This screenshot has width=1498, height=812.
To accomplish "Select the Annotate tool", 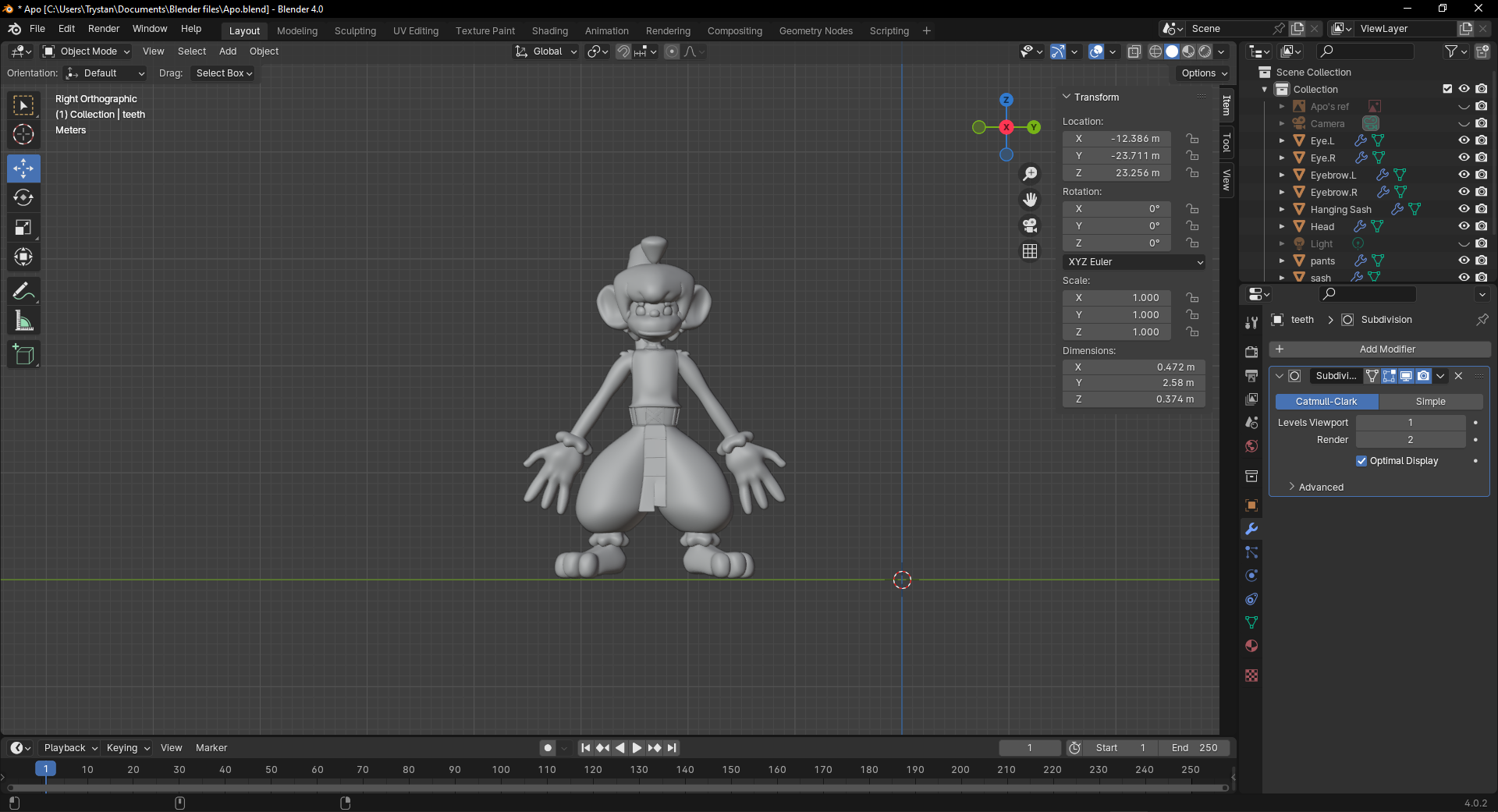I will 23,292.
